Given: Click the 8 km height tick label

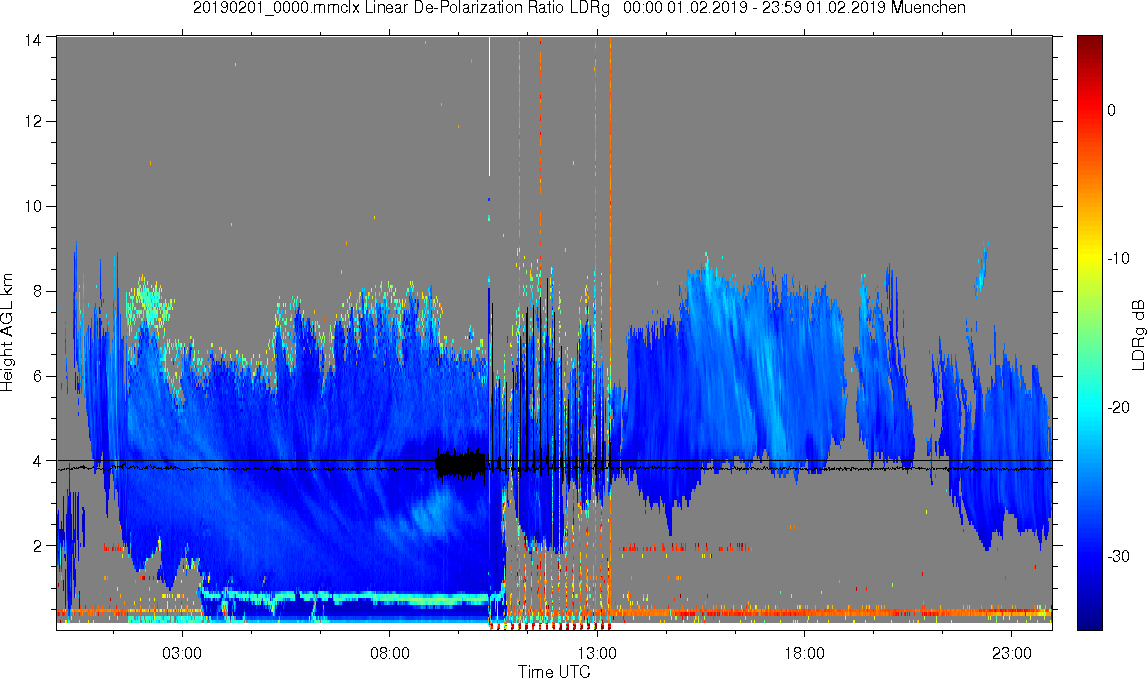Looking at the screenshot, I should [36, 291].
